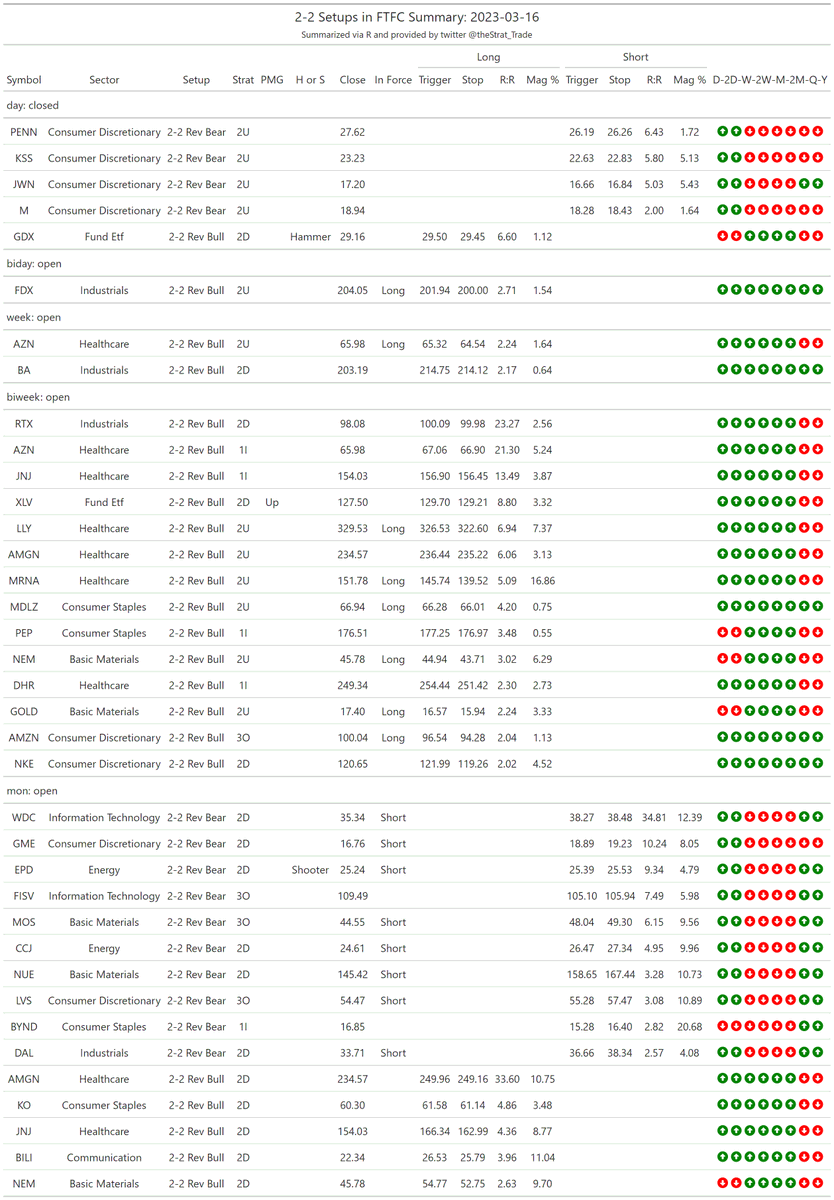
Task: Click 'Up' PMG value in XLV row
Action: tap(272, 502)
